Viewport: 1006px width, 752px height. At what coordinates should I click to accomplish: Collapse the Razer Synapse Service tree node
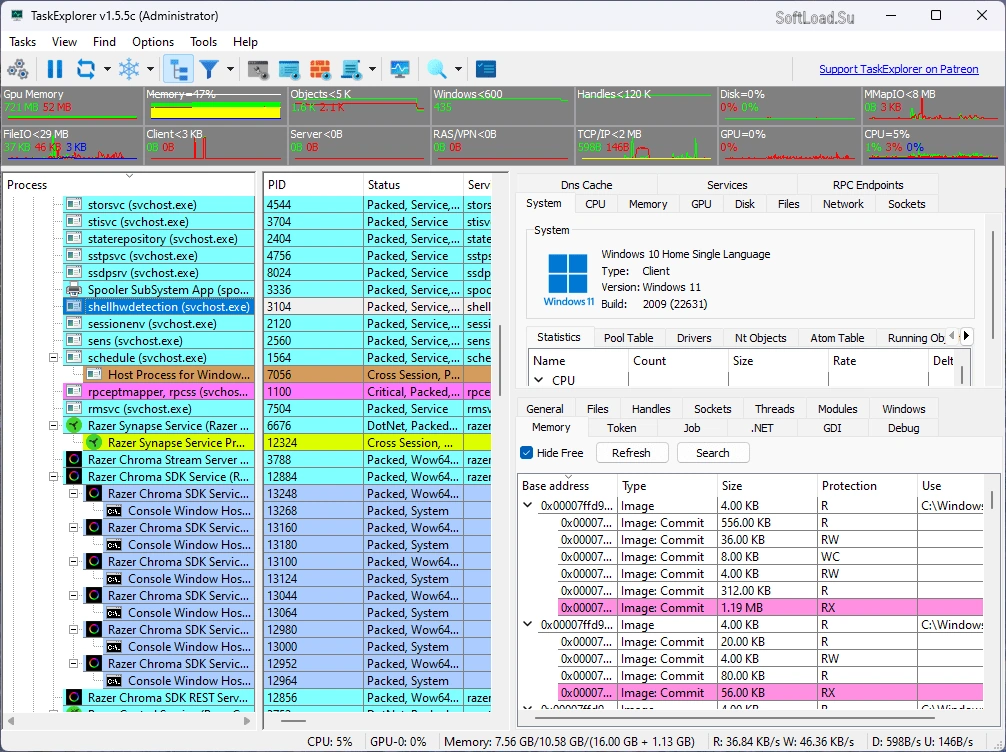tap(54, 425)
